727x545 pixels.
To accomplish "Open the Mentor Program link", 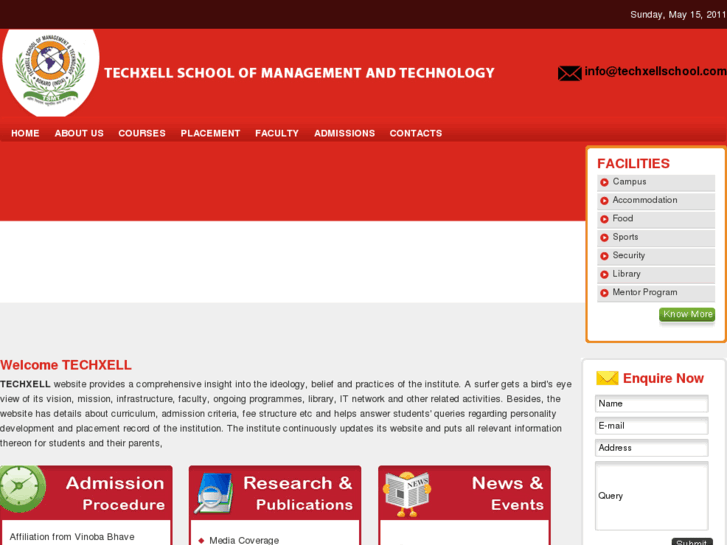I will click(x=645, y=293).
